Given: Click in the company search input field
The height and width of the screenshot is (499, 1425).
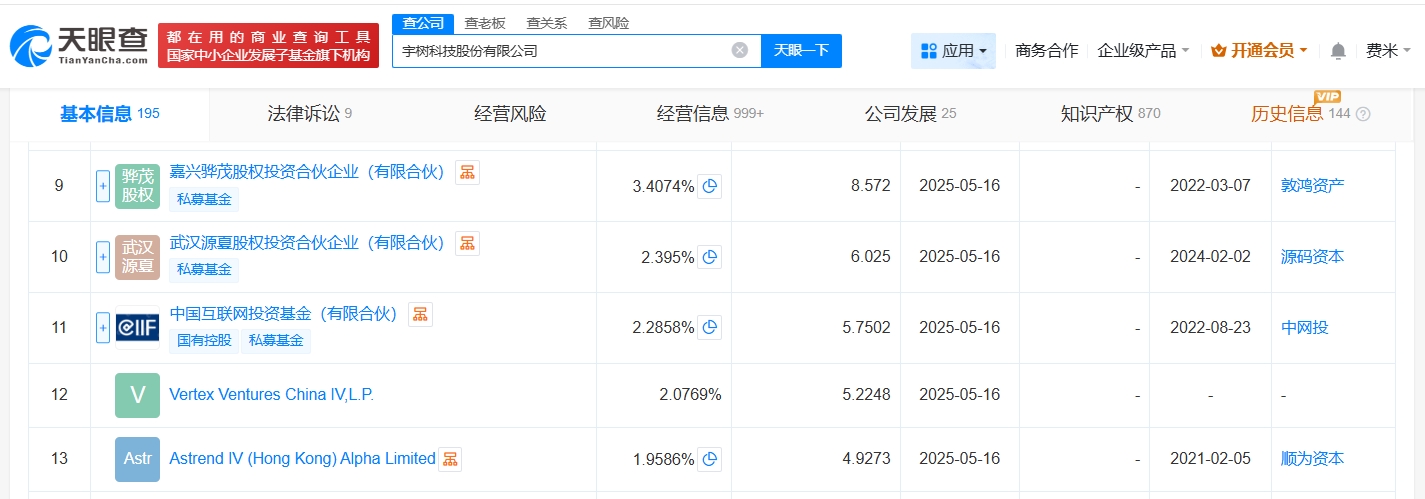Looking at the screenshot, I should pyautogui.click(x=560, y=50).
